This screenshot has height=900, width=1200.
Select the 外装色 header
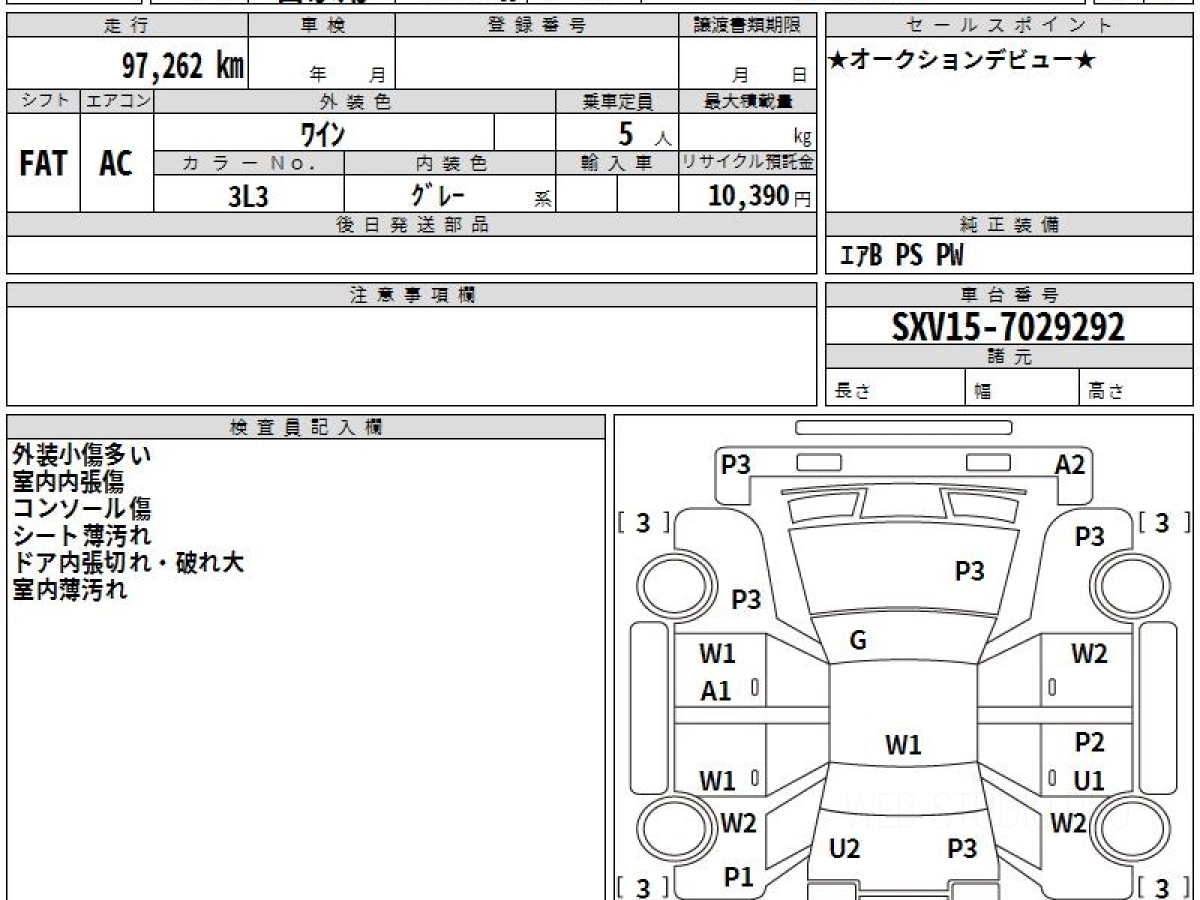355,101
